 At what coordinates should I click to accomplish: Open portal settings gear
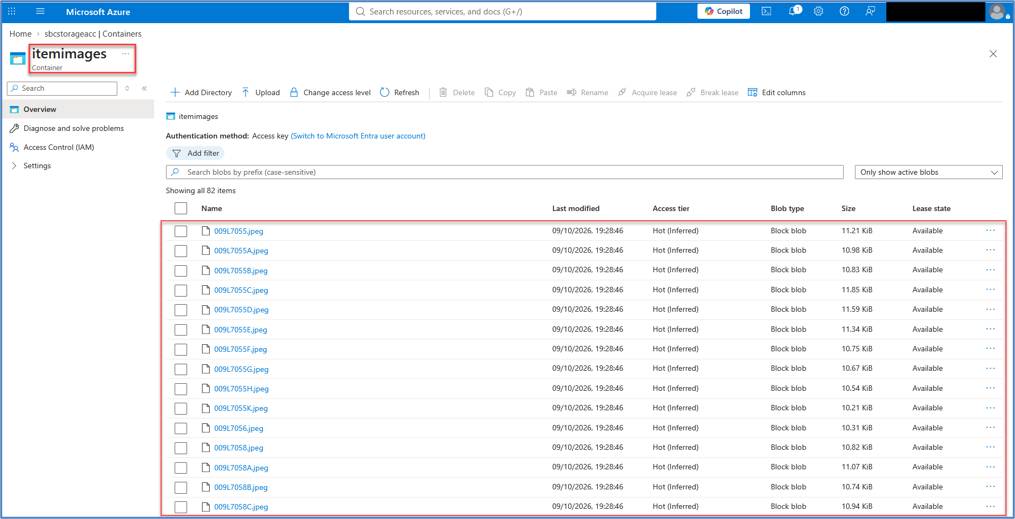pyautogui.click(x=818, y=12)
